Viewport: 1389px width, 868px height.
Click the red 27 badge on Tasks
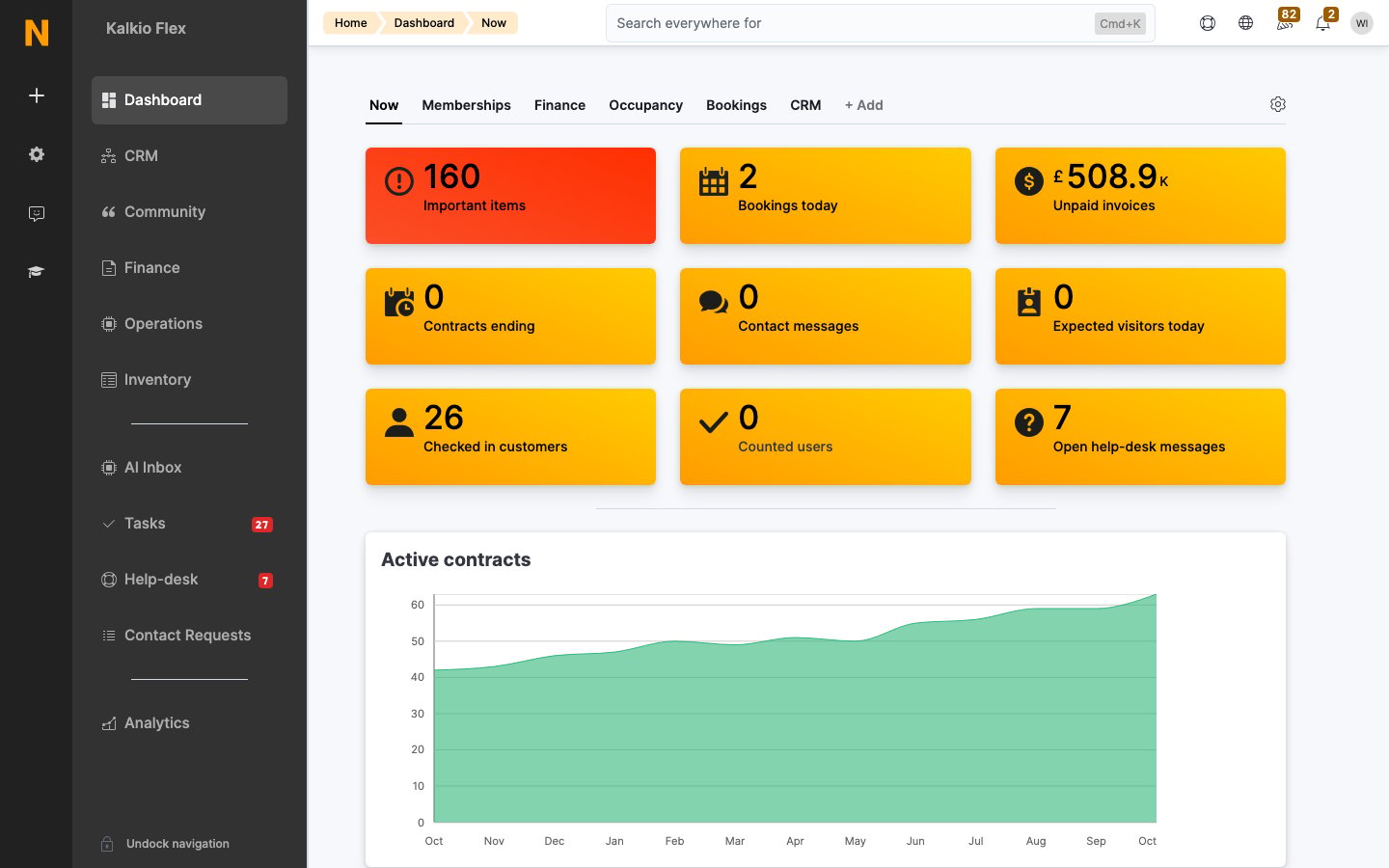(262, 525)
